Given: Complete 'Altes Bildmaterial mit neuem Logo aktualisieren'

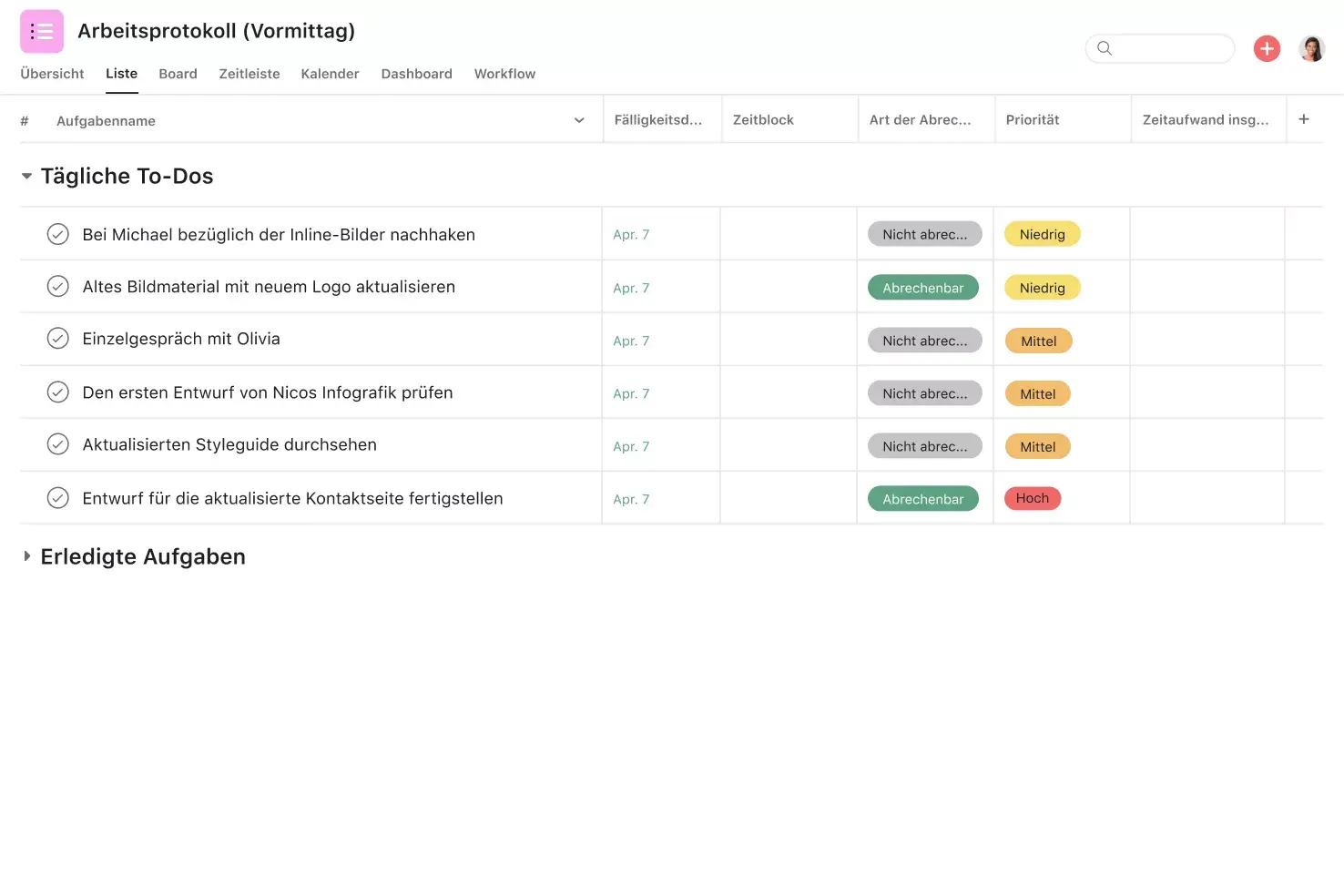Looking at the screenshot, I should [x=57, y=286].
